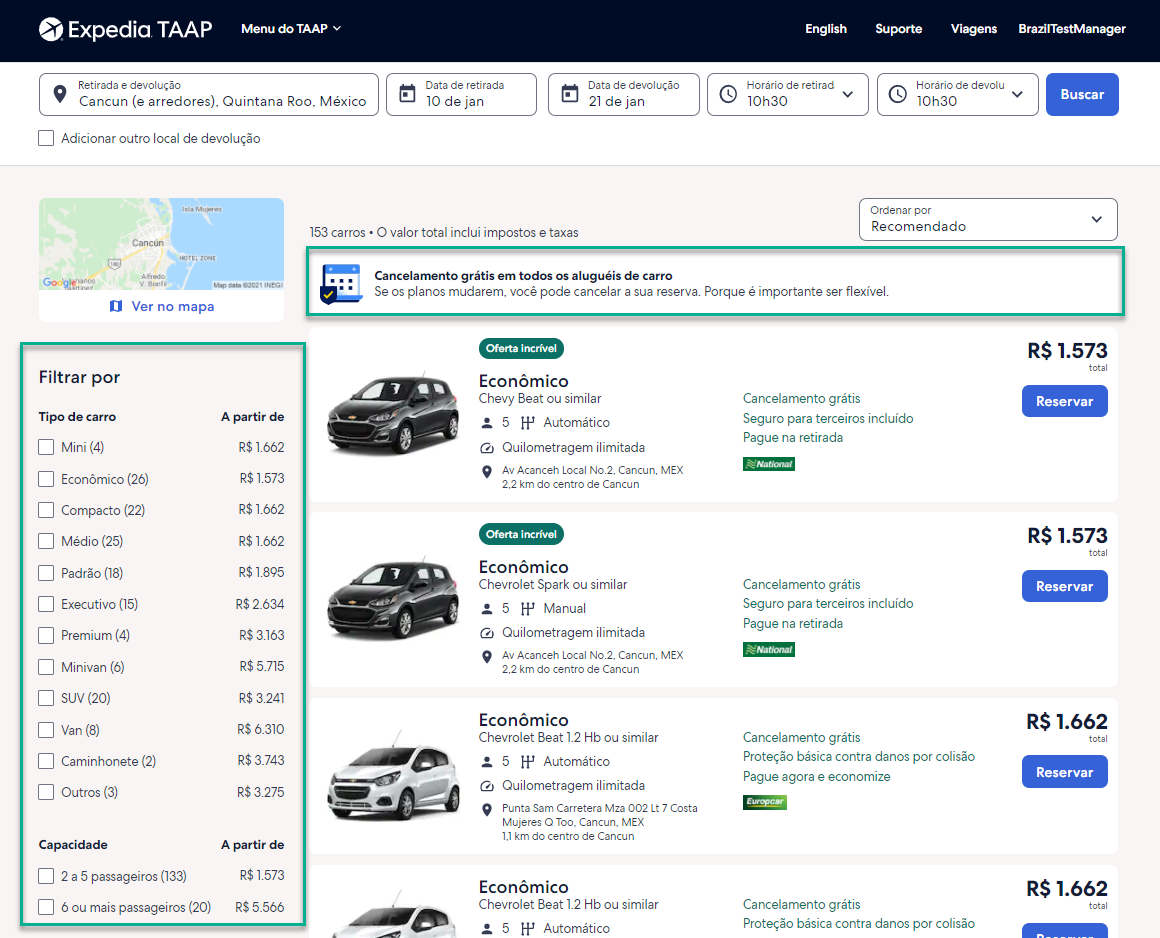Screen dimensions: 1160x938
Task: Click the Europcar logo on the R$ 1.662 listing
Action: coord(765,802)
